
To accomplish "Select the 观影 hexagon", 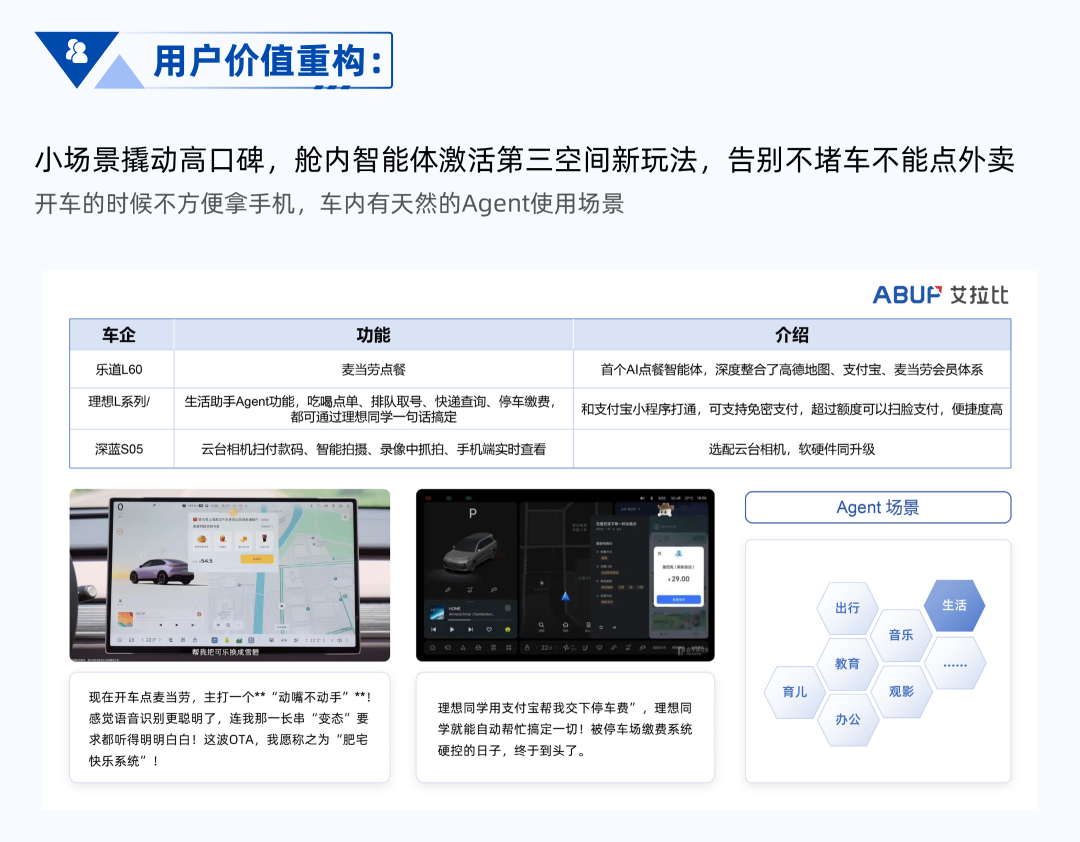I will point(901,691).
